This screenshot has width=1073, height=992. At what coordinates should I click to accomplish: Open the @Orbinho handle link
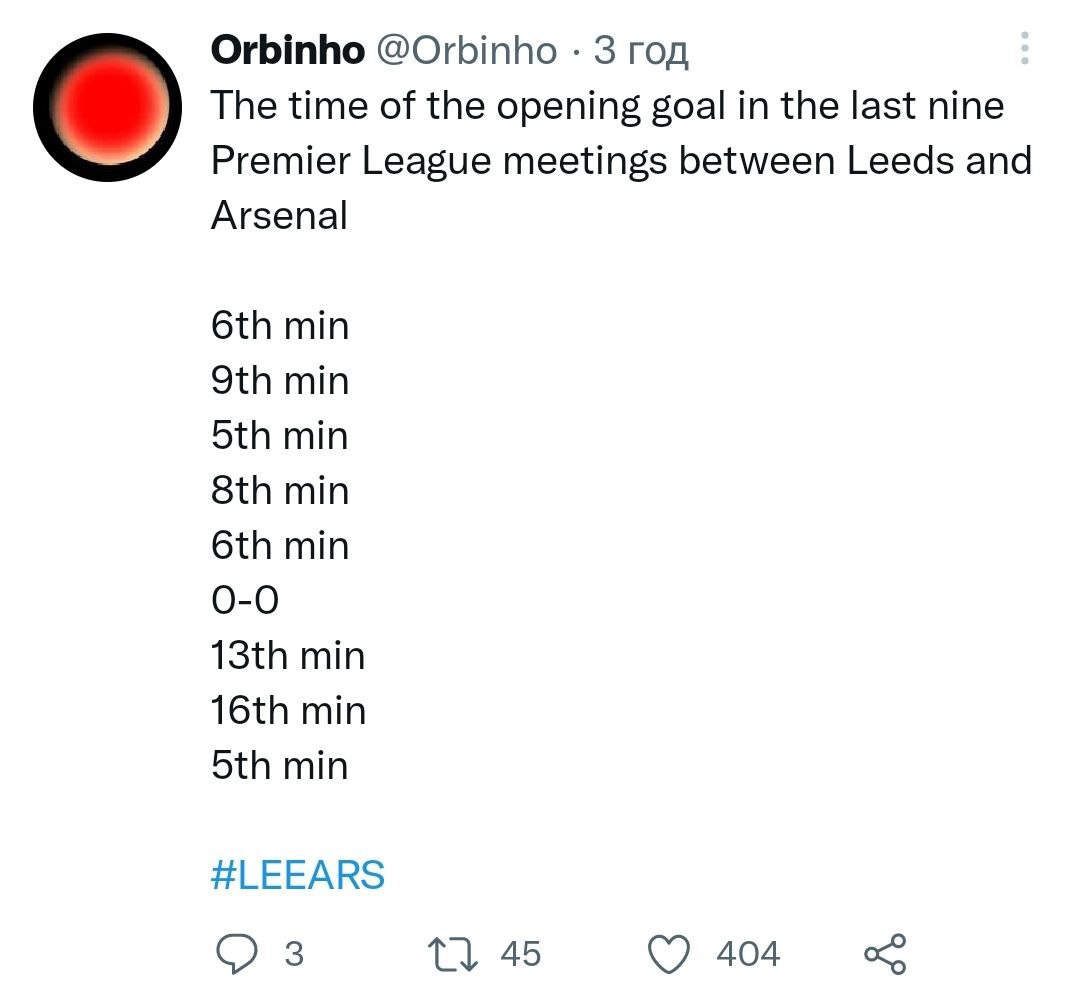(x=465, y=50)
